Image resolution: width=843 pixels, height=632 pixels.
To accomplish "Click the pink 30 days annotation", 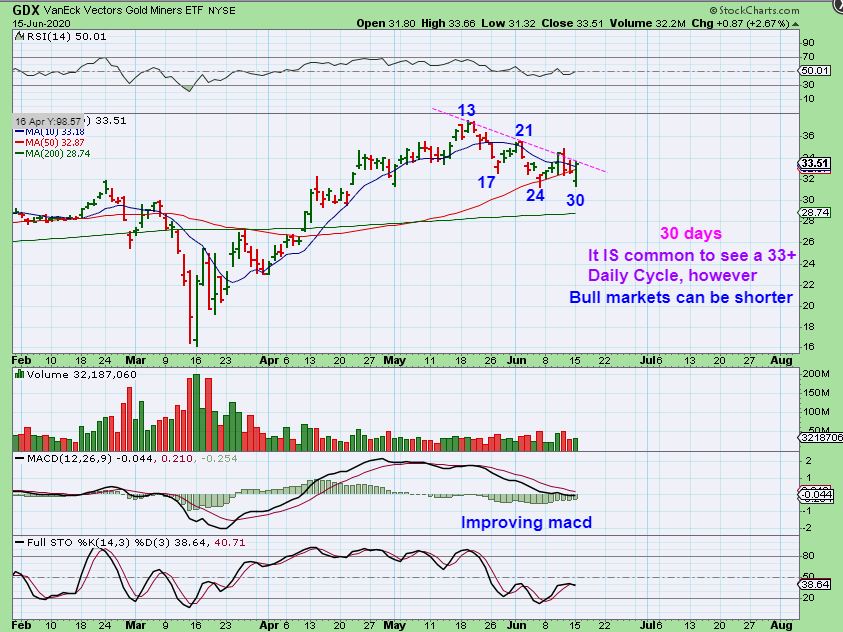I will coord(691,233).
